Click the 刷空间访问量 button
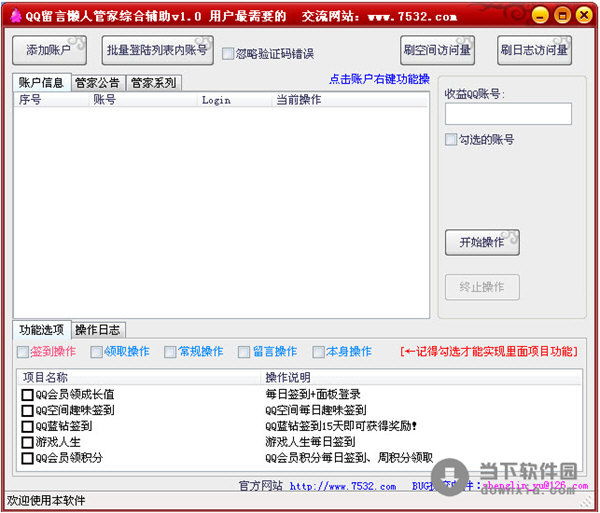This screenshot has width=600, height=513. click(x=437, y=50)
